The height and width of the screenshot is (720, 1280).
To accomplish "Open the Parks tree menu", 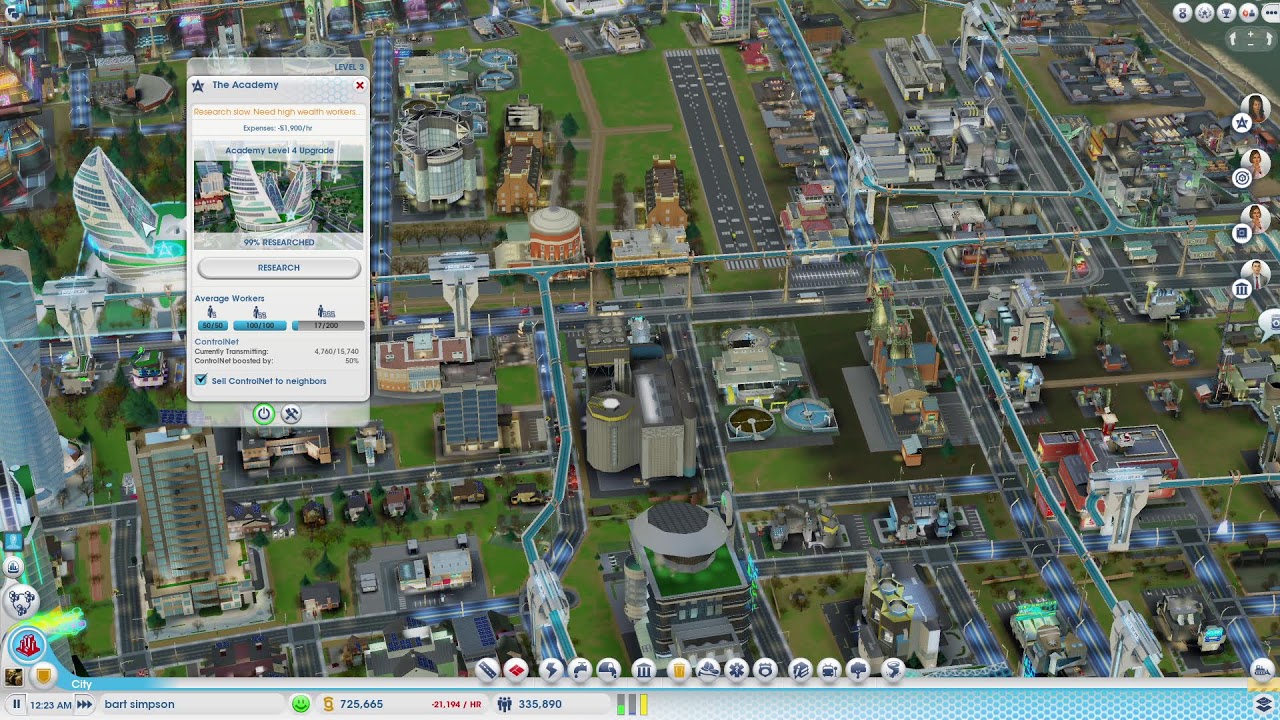I will [x=858, y=670].
